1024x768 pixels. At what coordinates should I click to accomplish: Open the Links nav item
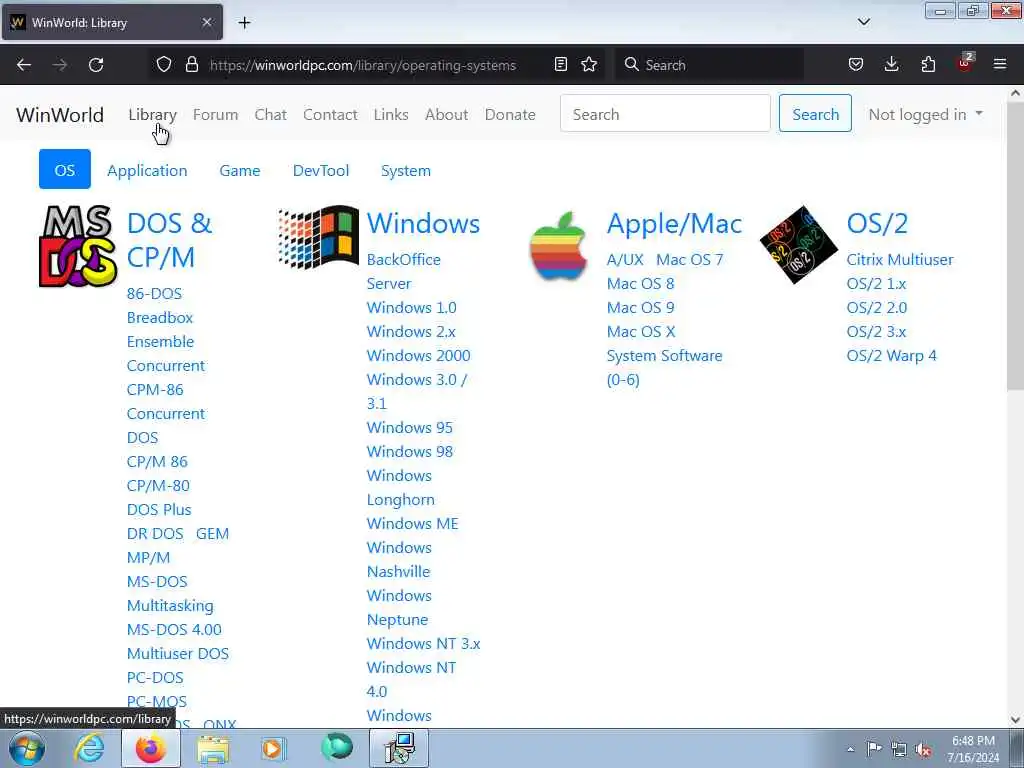coord(391,114)
